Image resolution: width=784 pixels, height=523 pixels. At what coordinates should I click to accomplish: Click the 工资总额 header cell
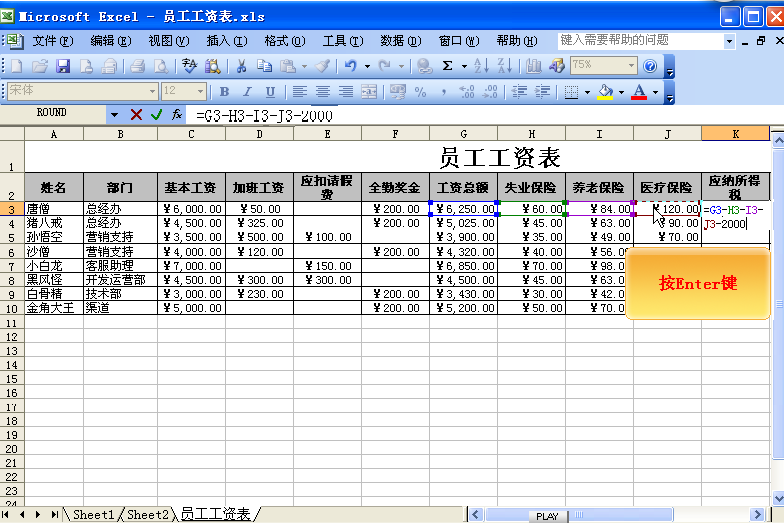coord(464,188)
